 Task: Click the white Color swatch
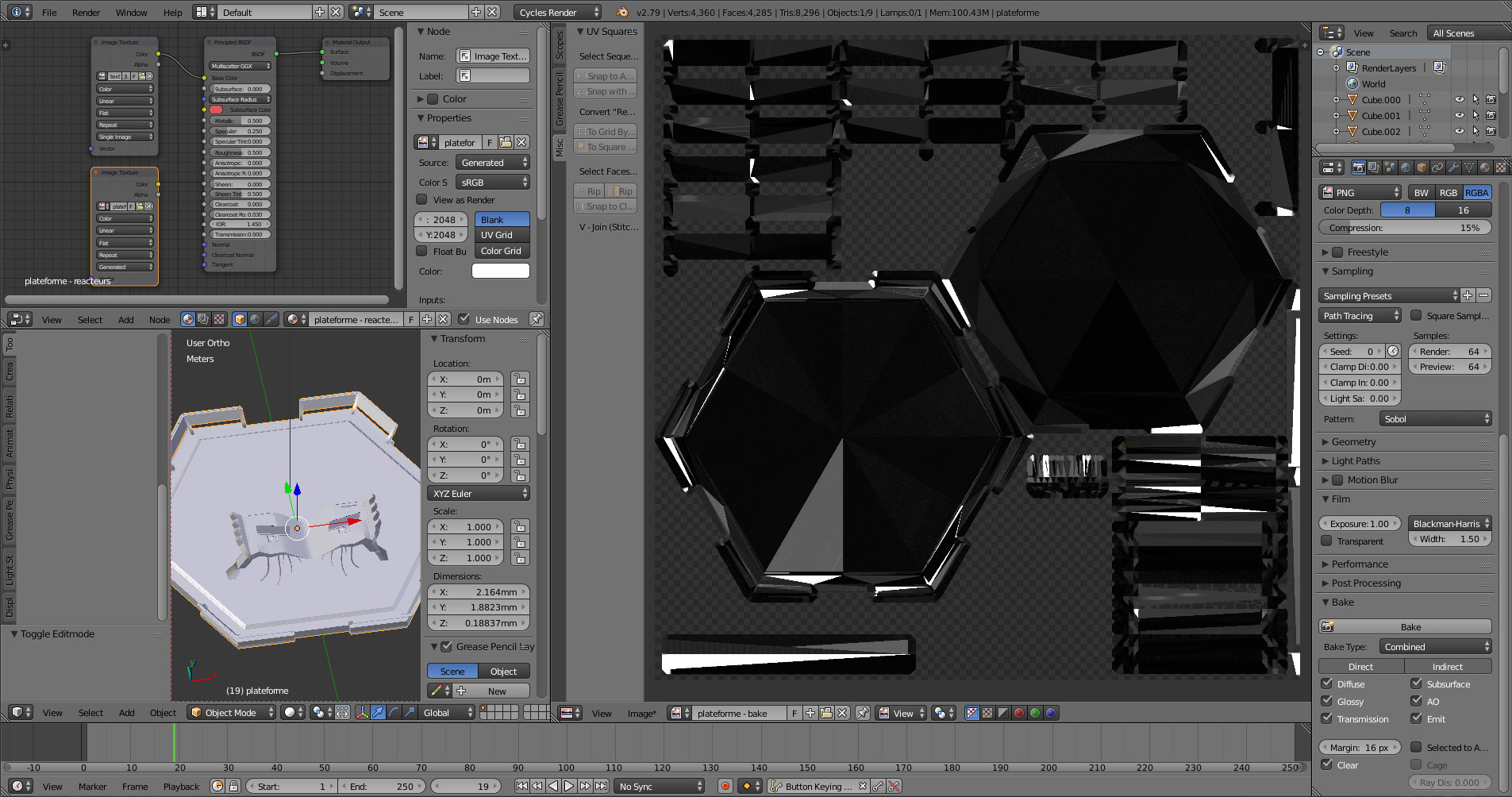[500, 271]
